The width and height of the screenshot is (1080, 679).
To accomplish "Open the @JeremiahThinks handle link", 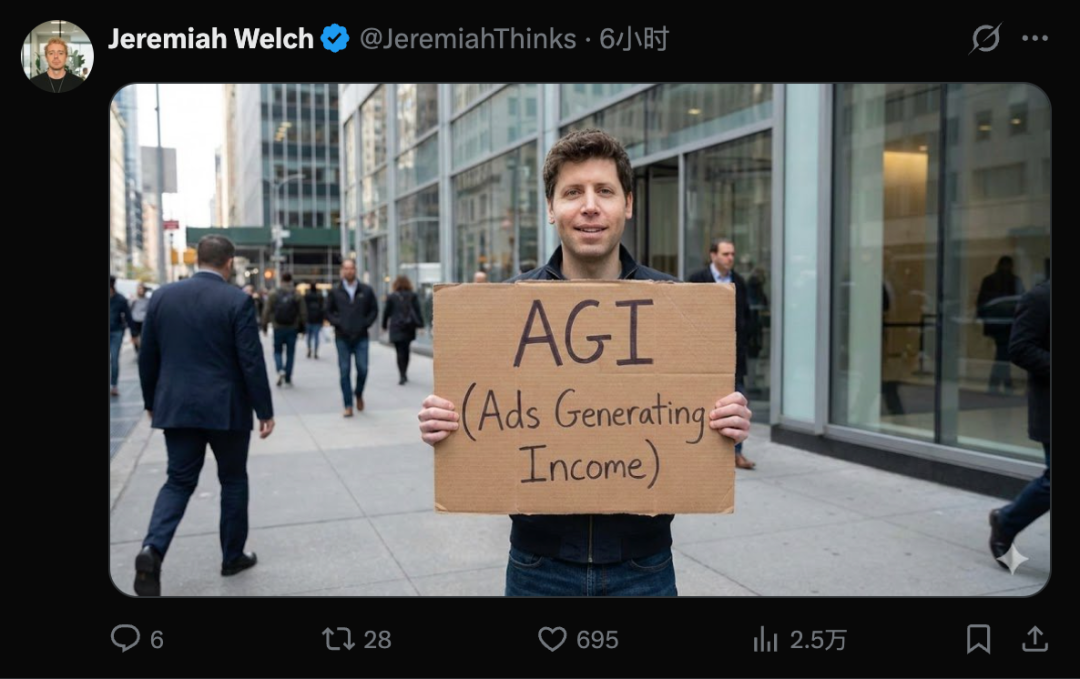I will click(468, 39).
